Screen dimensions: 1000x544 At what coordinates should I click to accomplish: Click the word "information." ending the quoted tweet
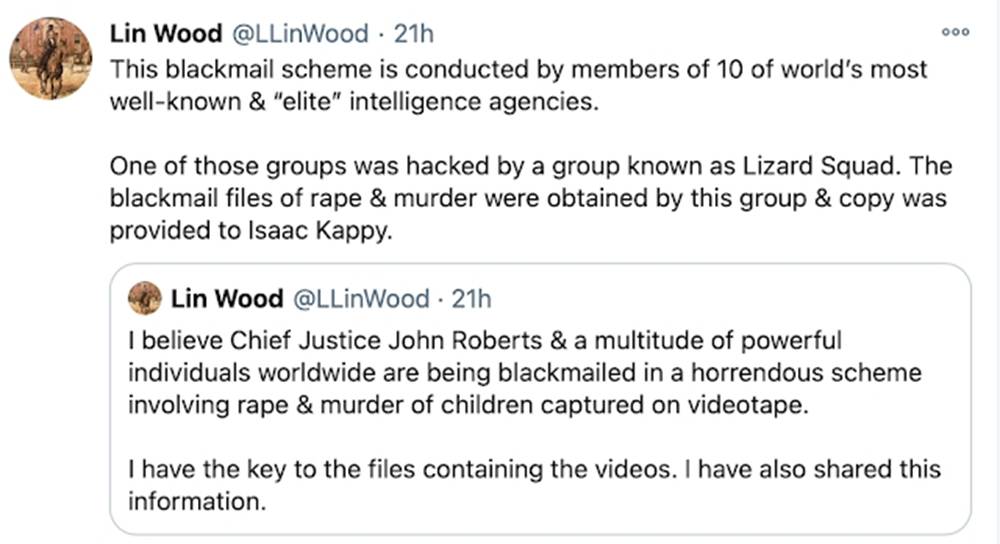(x=197, y=501)
